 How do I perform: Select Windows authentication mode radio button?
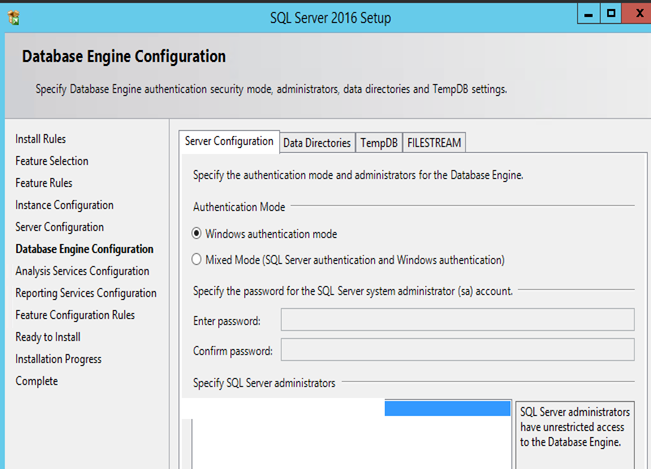coord(197,234)
